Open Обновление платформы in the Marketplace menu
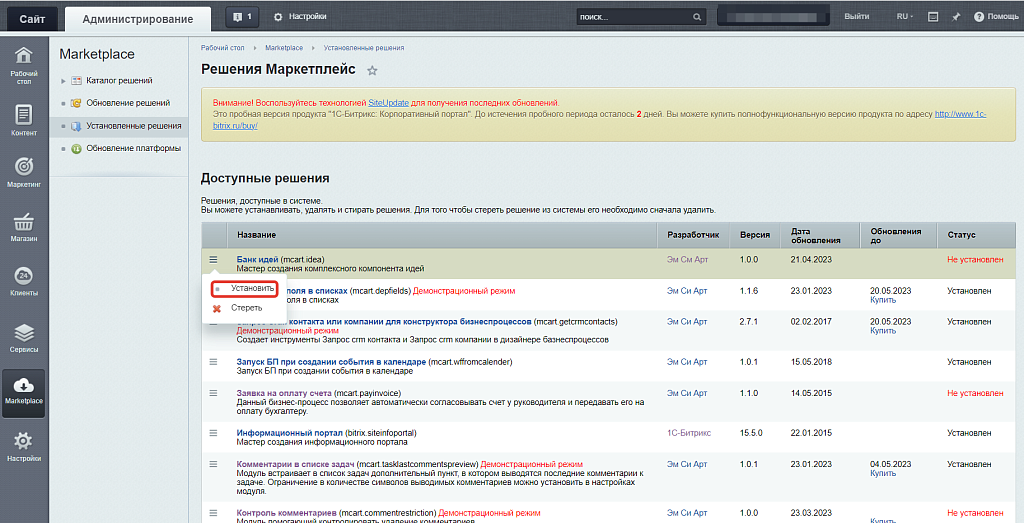The width and height of the screenshot is (1024, 523). pyautogui.click(x=133, y=148)
